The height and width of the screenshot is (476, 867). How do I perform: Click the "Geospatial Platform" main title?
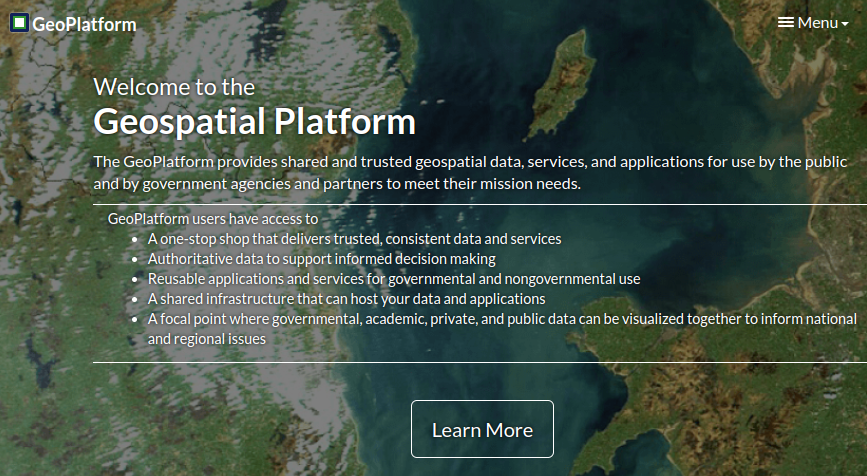point(254,122)
